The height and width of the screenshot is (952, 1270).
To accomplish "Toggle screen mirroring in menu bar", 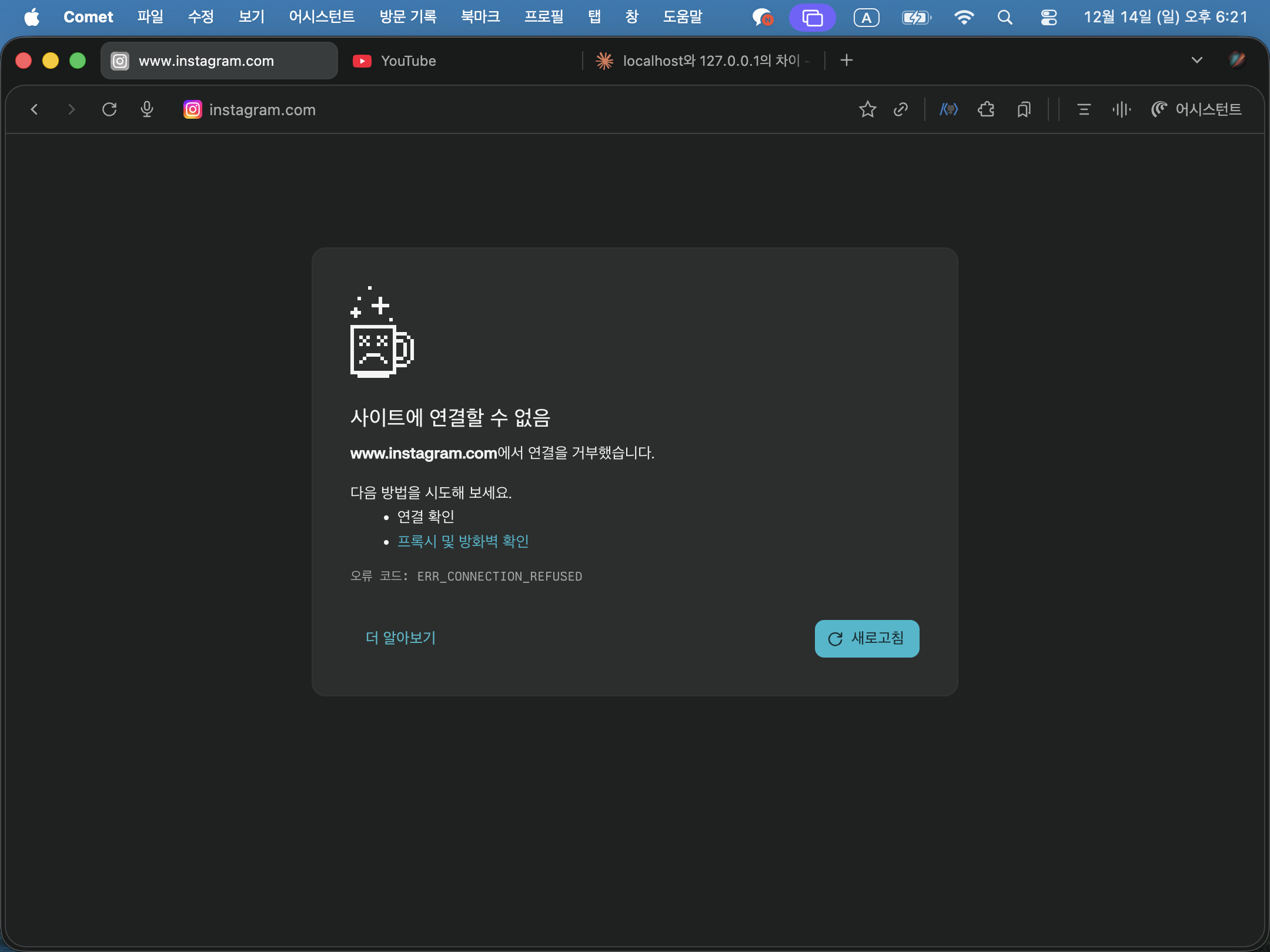I will coord(813,17).
